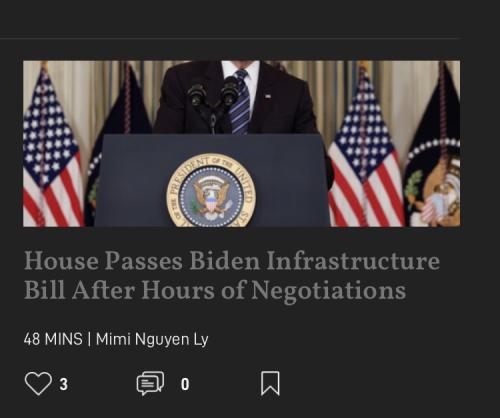The width and height of the screenshot is (500, 418).
Task: Click the microphones in the article photo
Action: click(213, 98)
